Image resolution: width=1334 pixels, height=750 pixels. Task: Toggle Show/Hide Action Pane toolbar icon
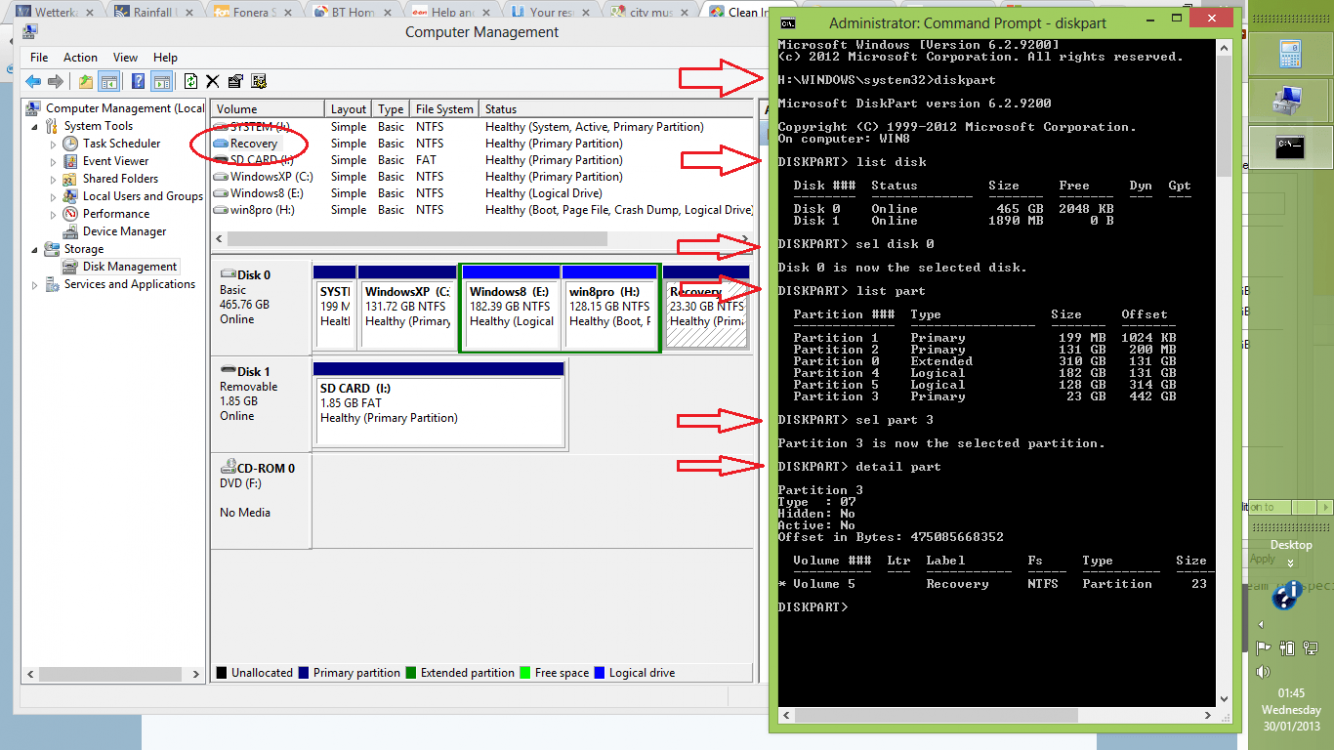pos(160,82)
